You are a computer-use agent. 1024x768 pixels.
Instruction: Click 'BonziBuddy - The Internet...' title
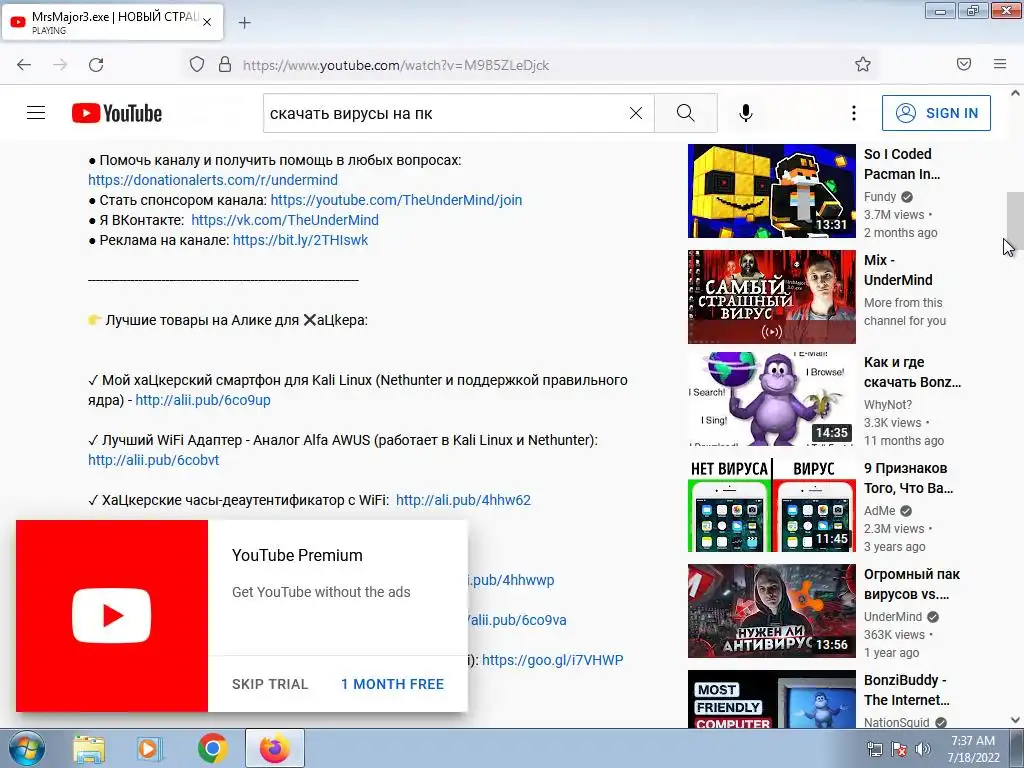[906, 690]
